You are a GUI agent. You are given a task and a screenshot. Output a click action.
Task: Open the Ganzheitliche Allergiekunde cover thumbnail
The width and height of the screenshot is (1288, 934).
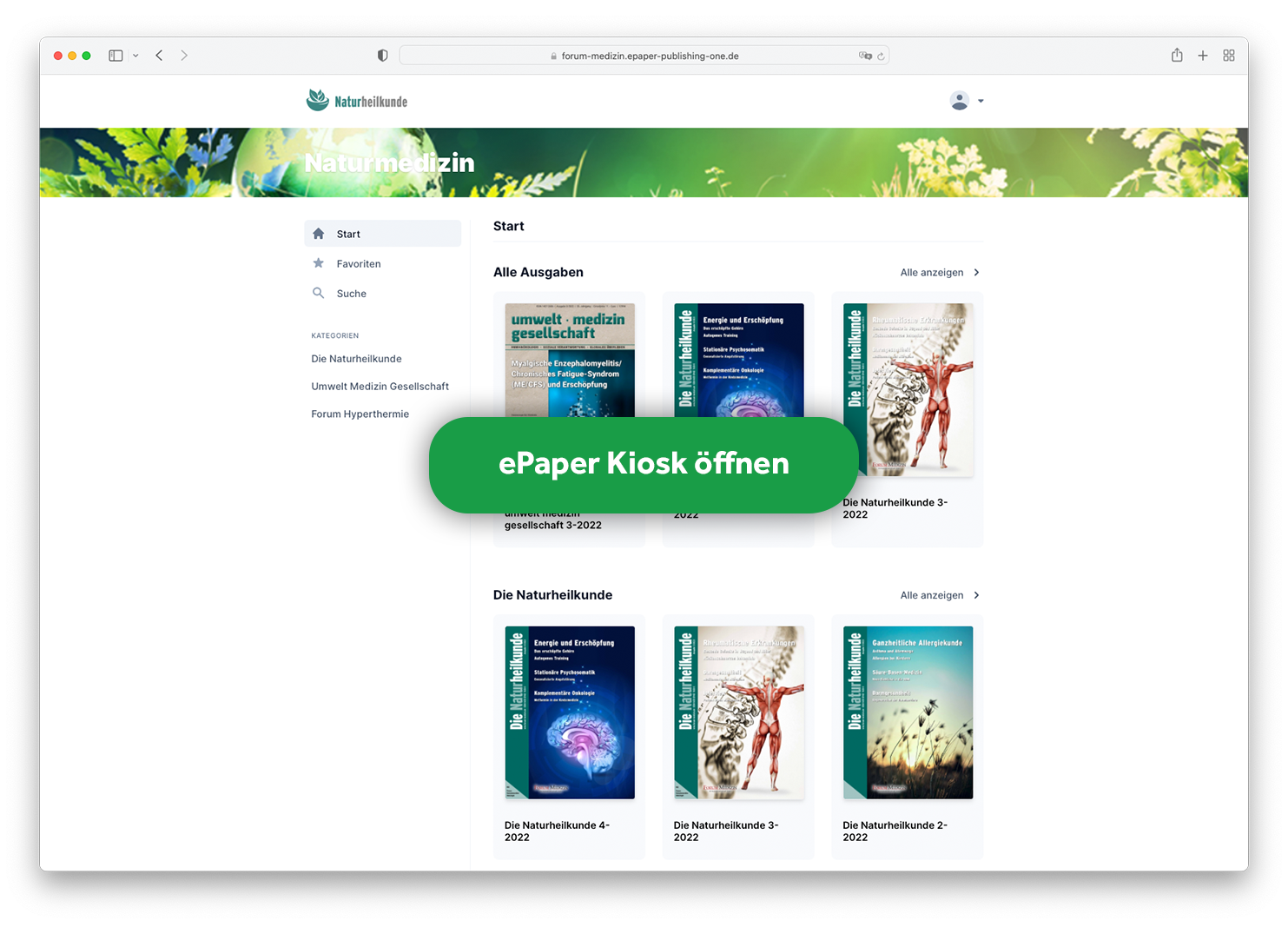(x=908, y=712)
